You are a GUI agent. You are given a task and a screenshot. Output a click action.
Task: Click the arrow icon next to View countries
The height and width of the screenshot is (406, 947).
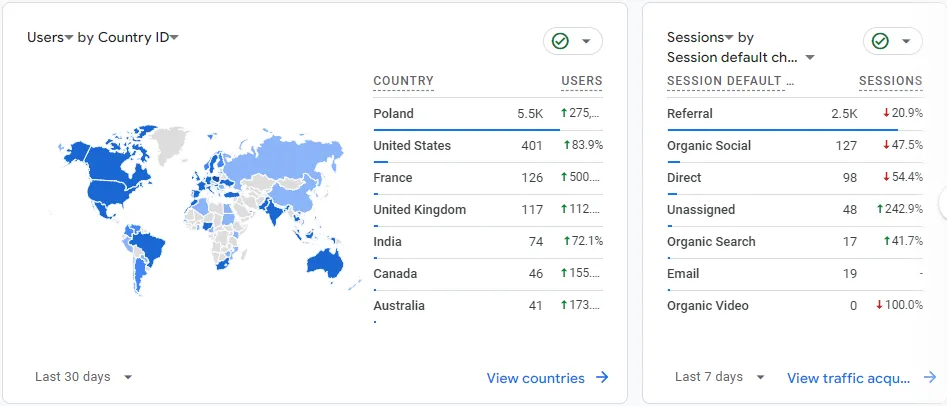602,378
